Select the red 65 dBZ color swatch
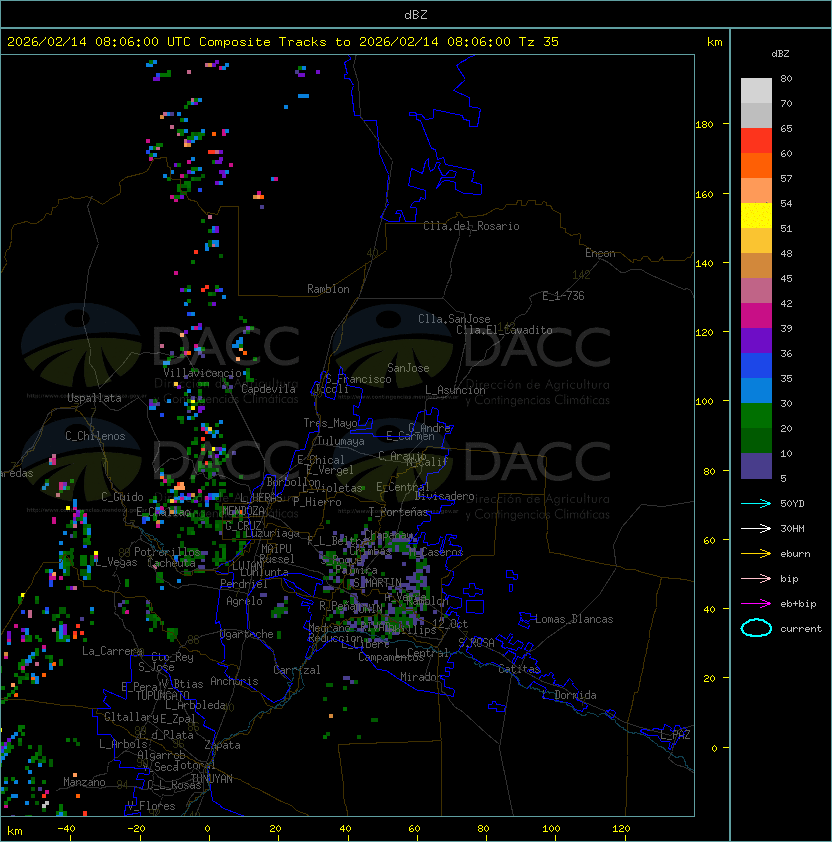Image resolution: width=832 pixels, height=842 pixels. [x=756, y=141]
